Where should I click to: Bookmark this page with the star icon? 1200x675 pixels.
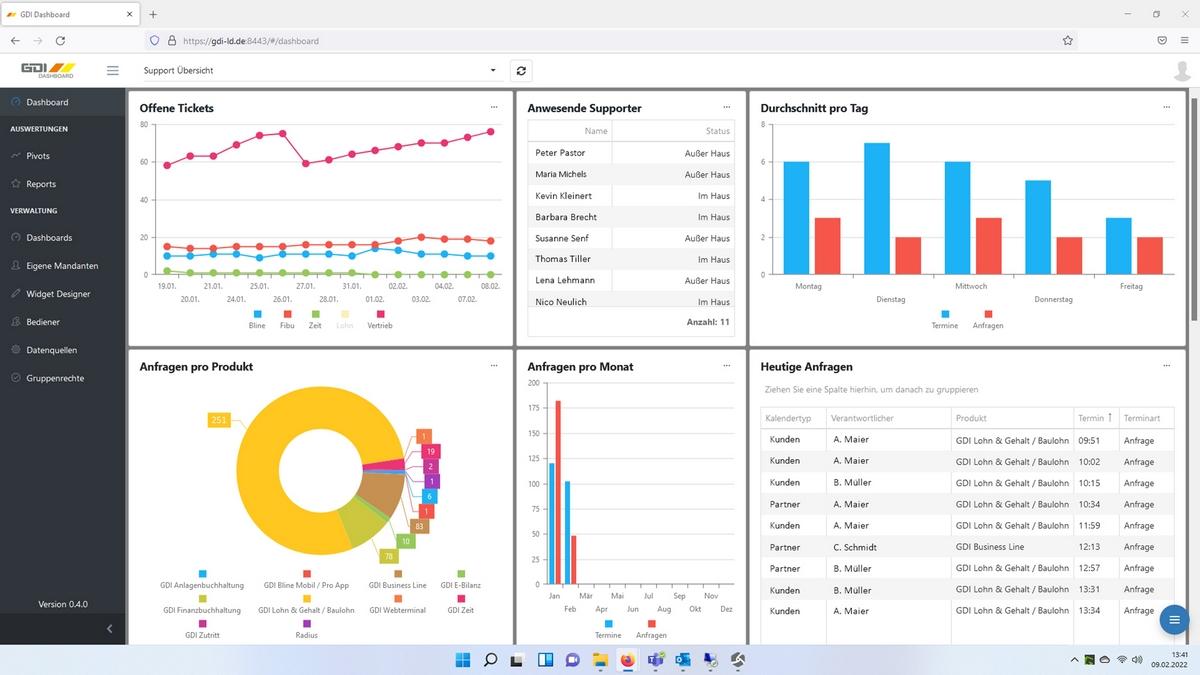1068,41
